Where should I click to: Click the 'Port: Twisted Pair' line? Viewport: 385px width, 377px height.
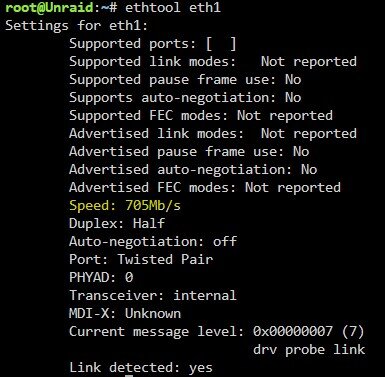tap(141, 259)
